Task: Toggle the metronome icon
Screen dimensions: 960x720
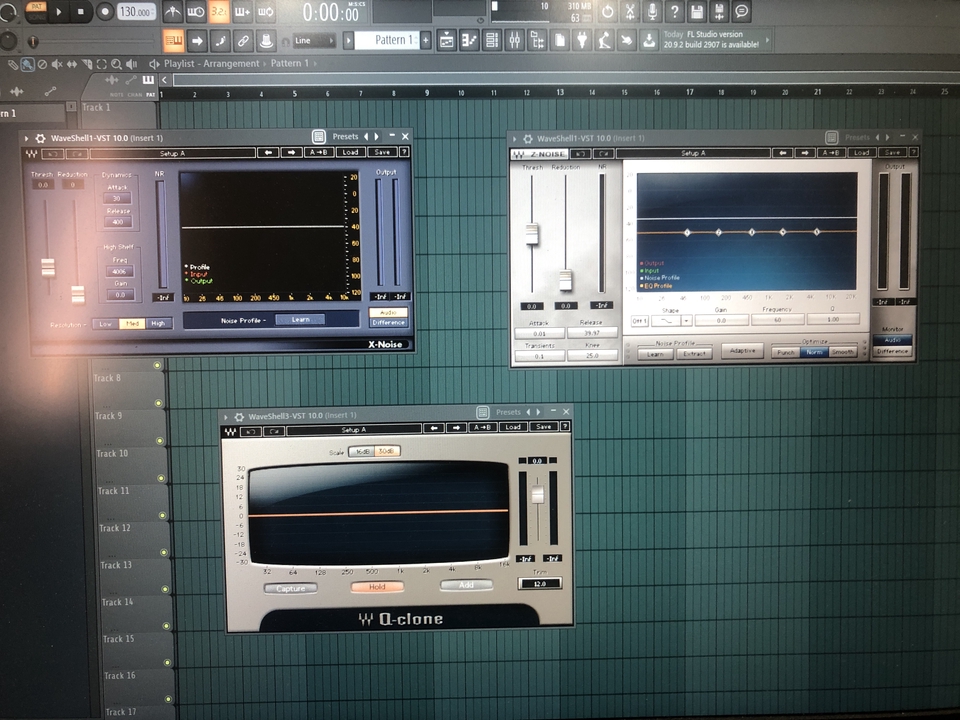Action: pyautogui.click(x=173, y=11)
